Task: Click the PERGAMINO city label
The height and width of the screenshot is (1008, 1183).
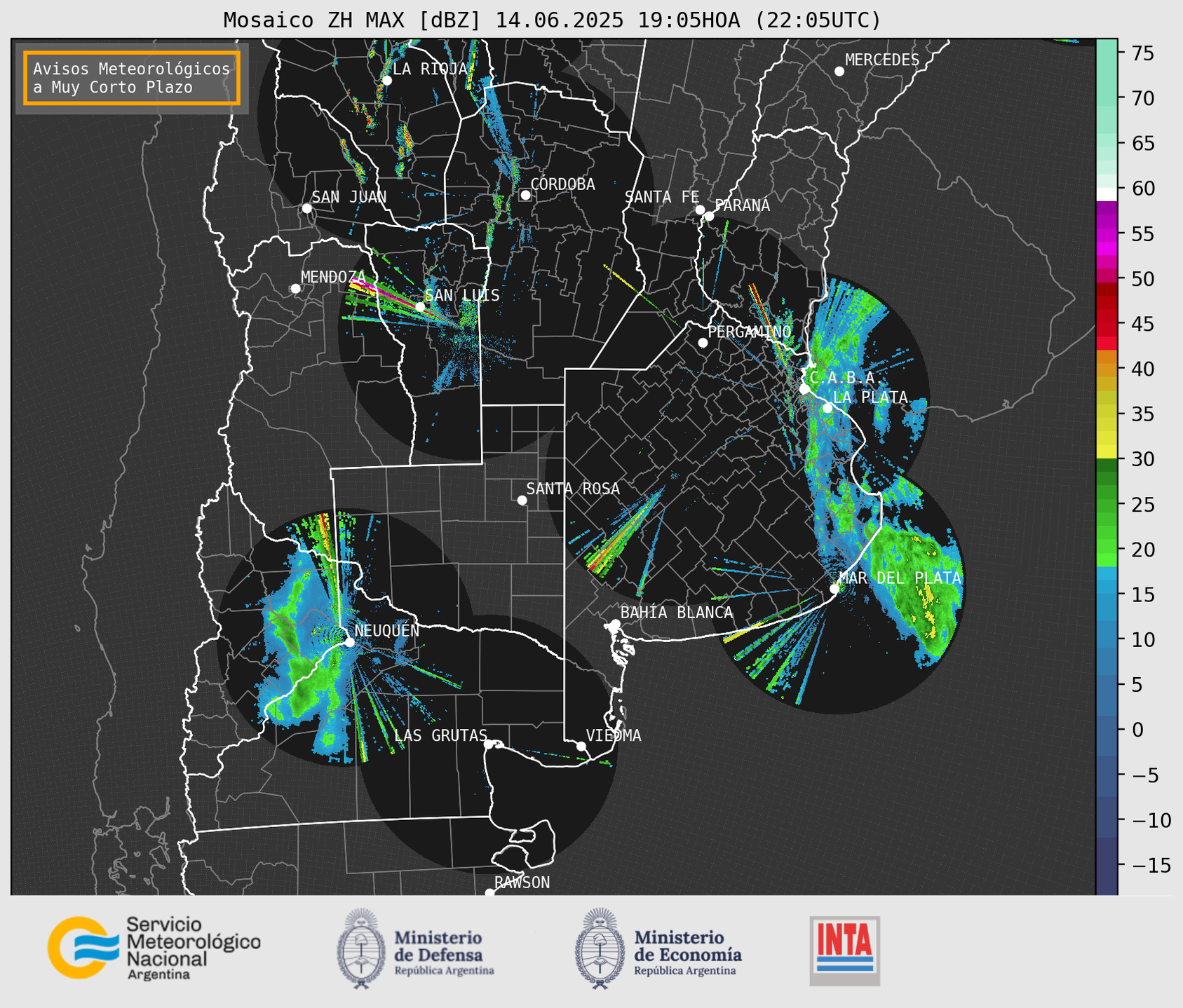Action: (750, 332)
